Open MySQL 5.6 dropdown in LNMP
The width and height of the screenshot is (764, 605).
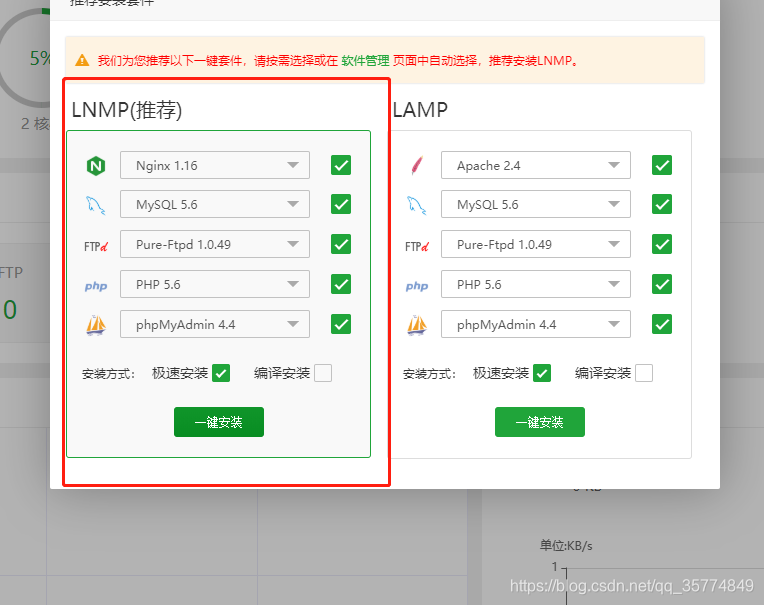click(215, 204)
